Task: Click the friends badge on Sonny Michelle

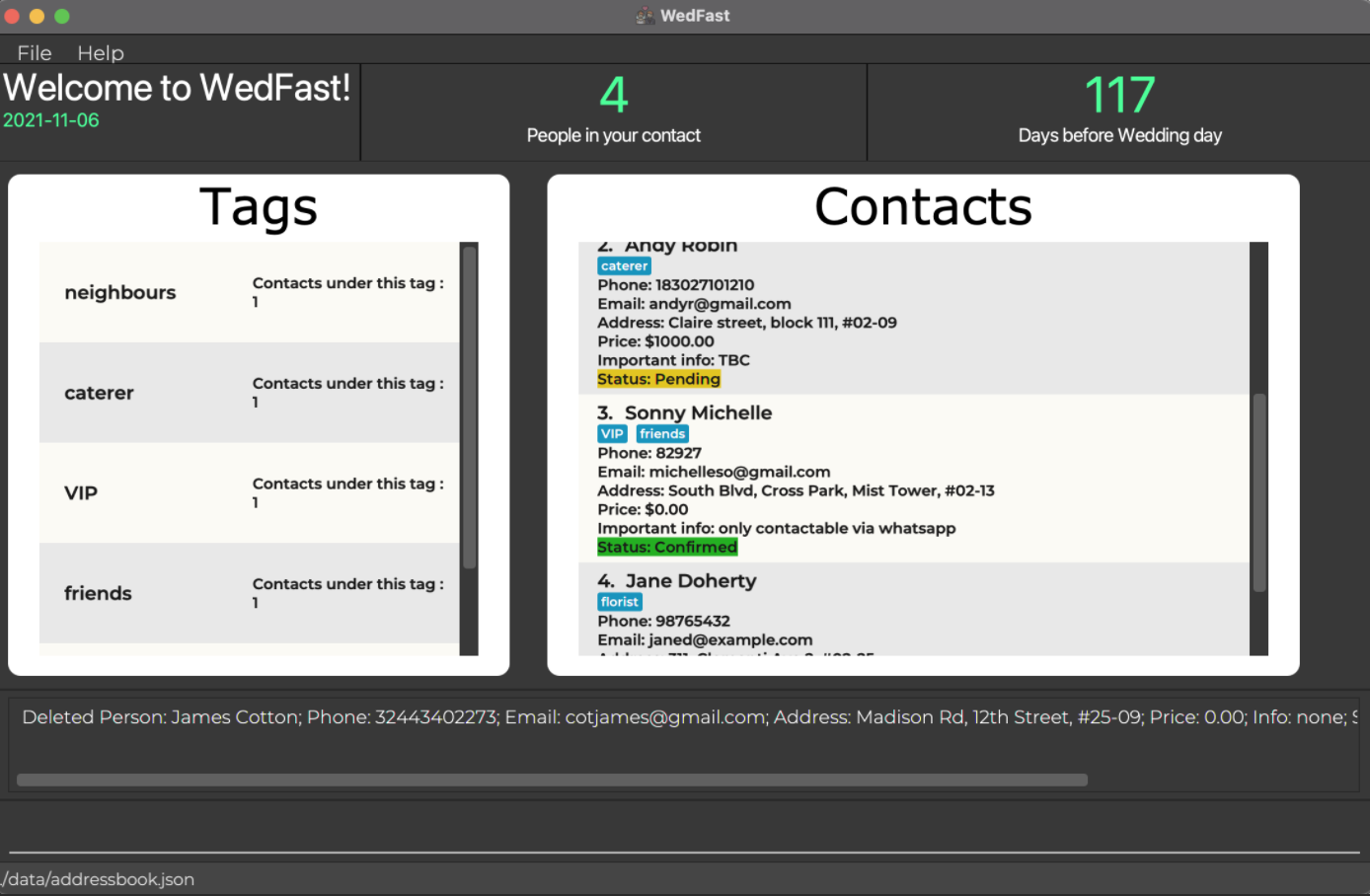Action: [x=662, y=434]
